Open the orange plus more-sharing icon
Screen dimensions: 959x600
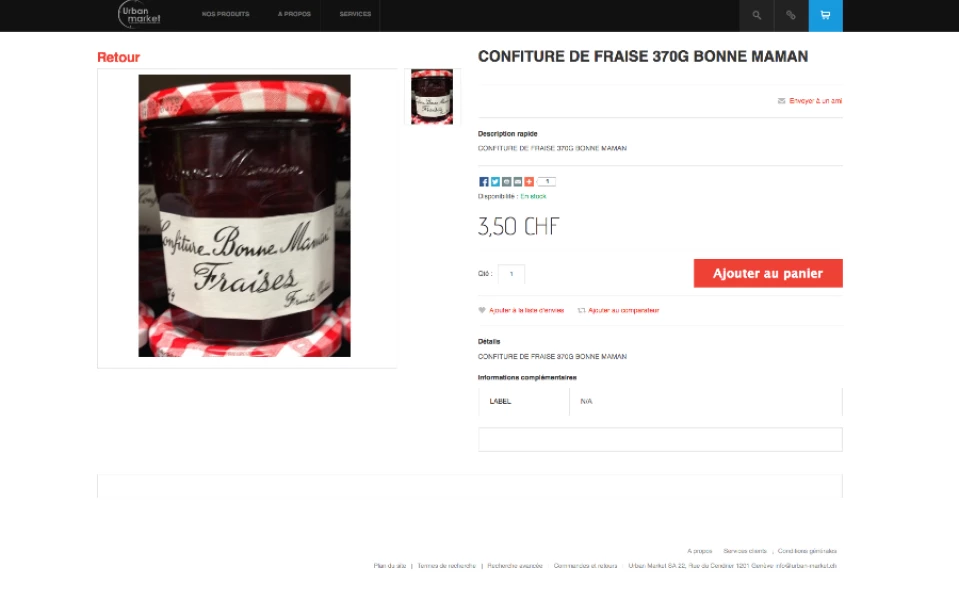529,182
